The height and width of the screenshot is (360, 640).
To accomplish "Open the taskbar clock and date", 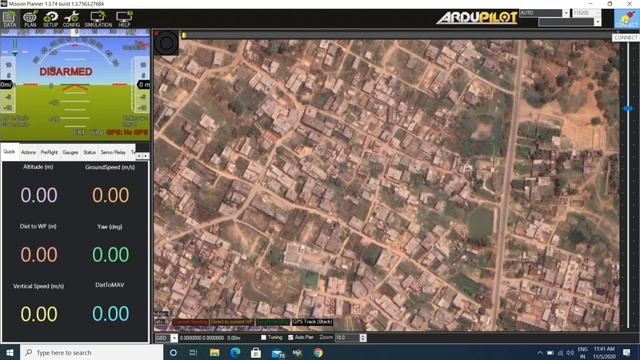I will tap(604, 353).
